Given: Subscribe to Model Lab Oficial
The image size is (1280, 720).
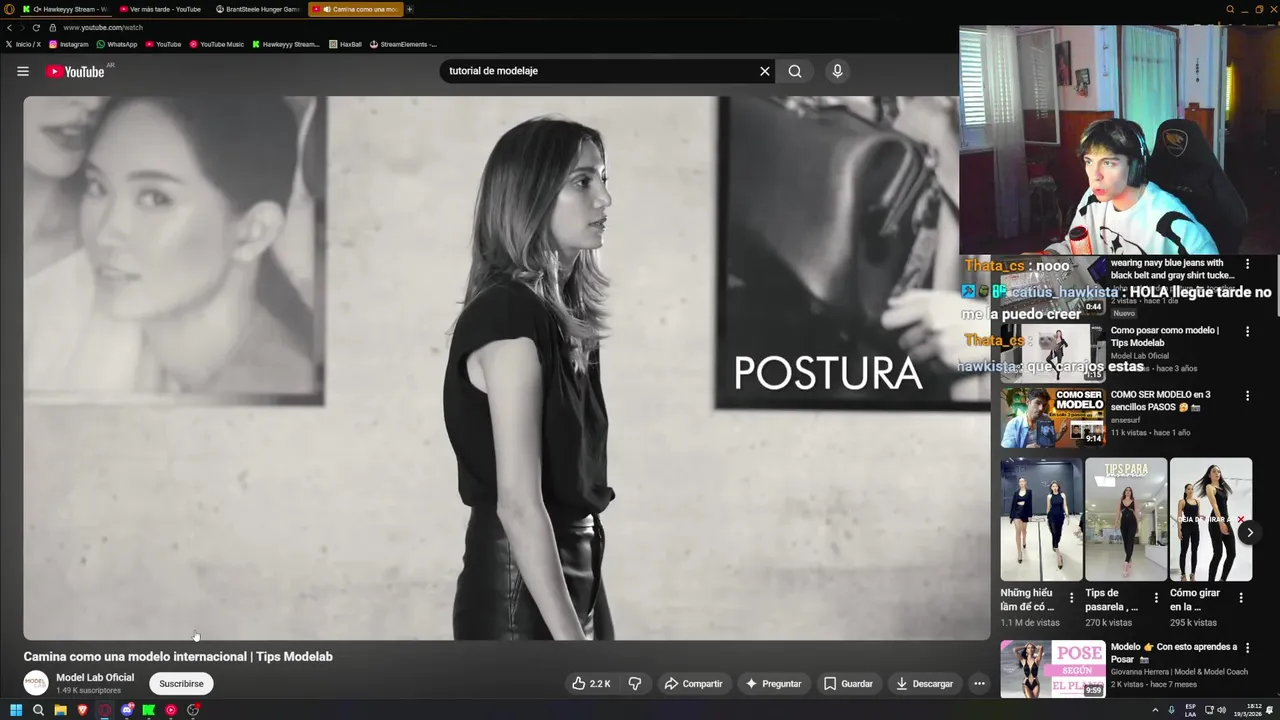Looking at the screenshot, I should click(181, 684).
